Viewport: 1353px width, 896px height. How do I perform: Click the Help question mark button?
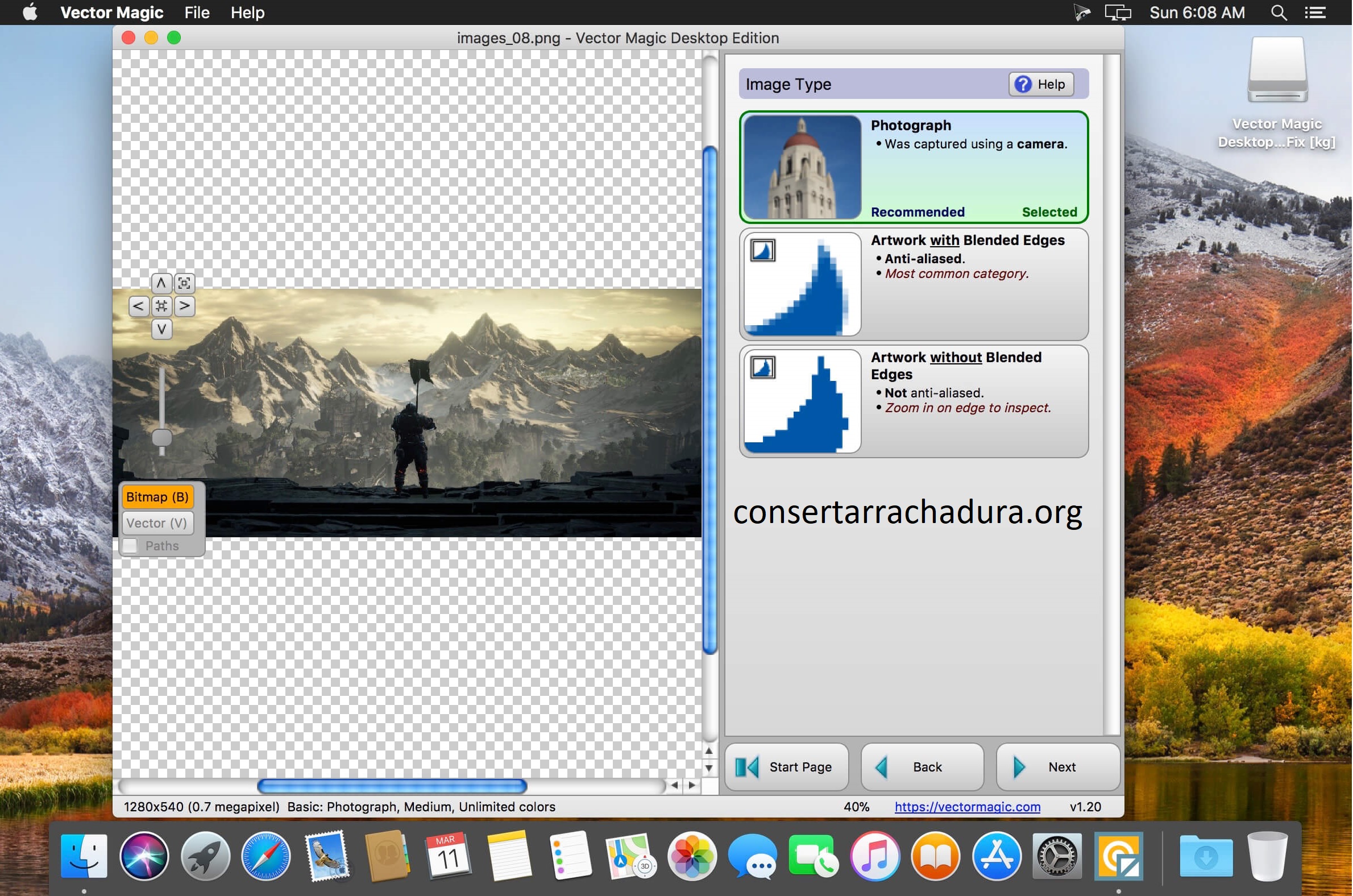[x=1041, y=84]
